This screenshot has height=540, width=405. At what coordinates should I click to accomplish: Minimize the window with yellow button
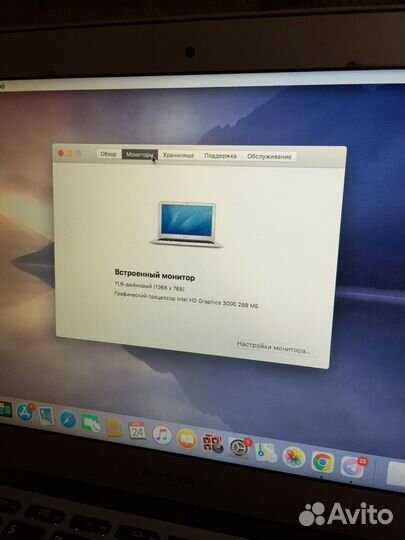[70, 153]
